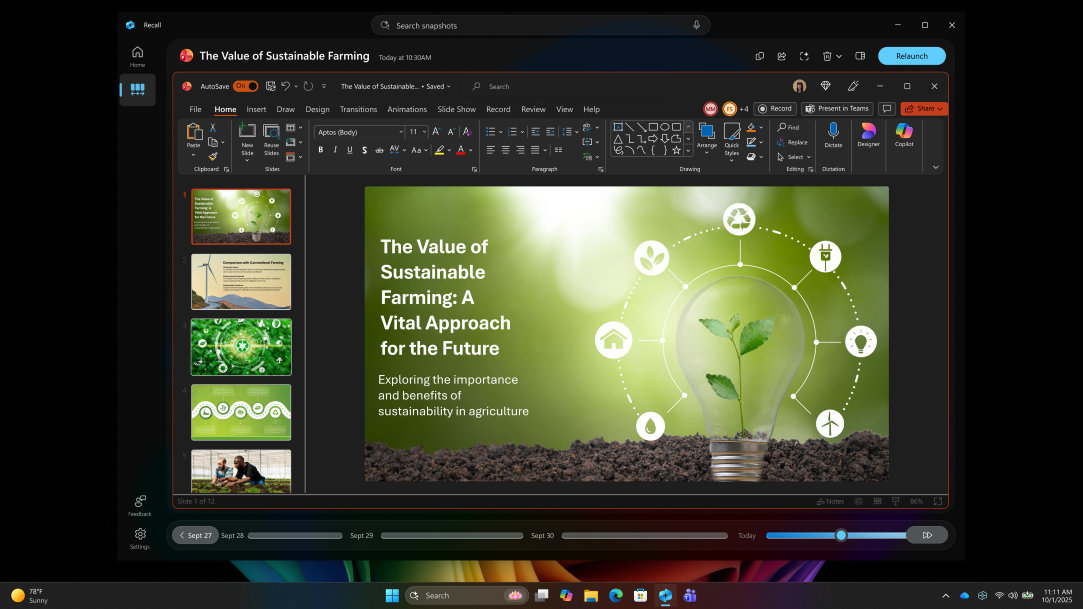The height and width of the screenshot is (609, 1083).
Task: Click the Dictate microphone icon
Action: point(833,132)
